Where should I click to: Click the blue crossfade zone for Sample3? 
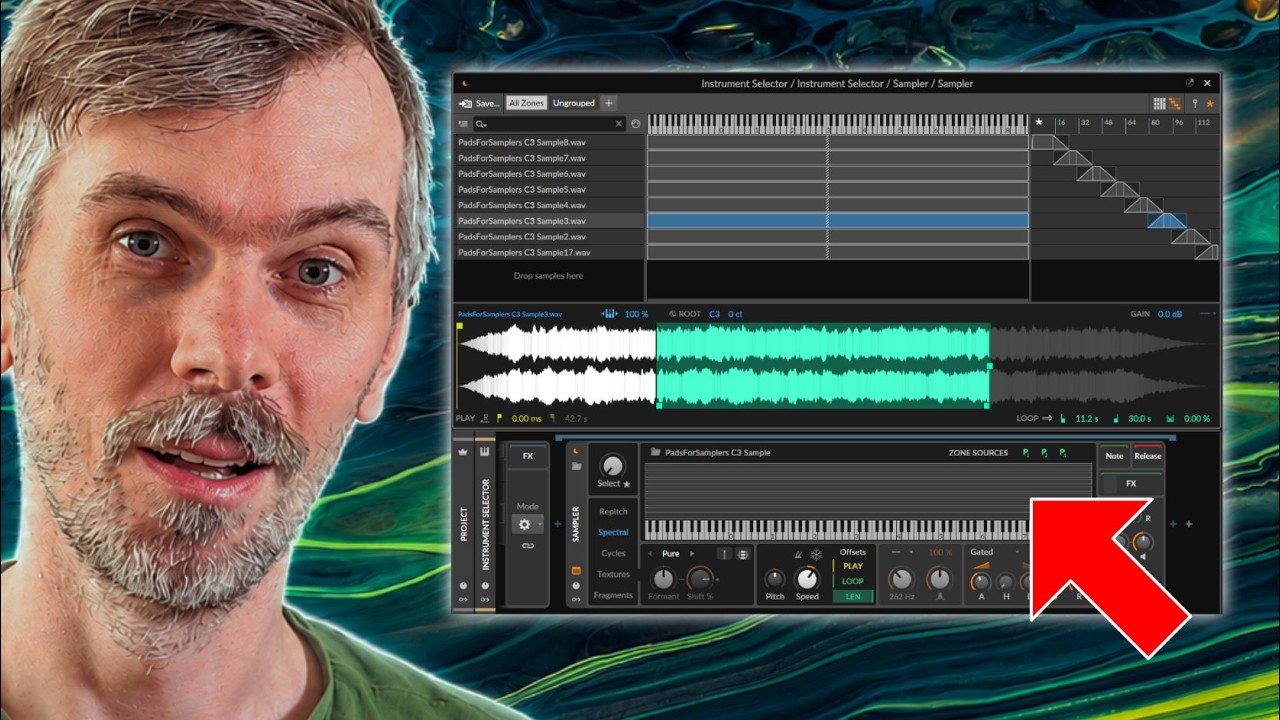(1167, 221)
